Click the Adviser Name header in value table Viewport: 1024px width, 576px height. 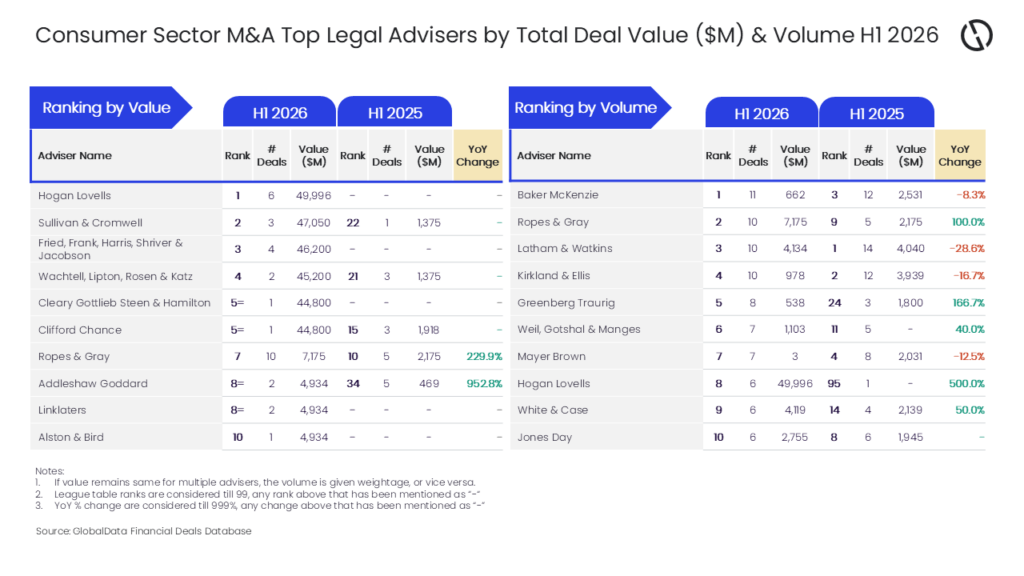click(x=74, y=155)
